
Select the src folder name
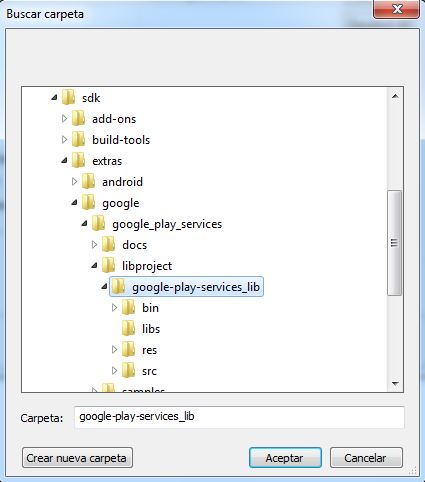149,371
